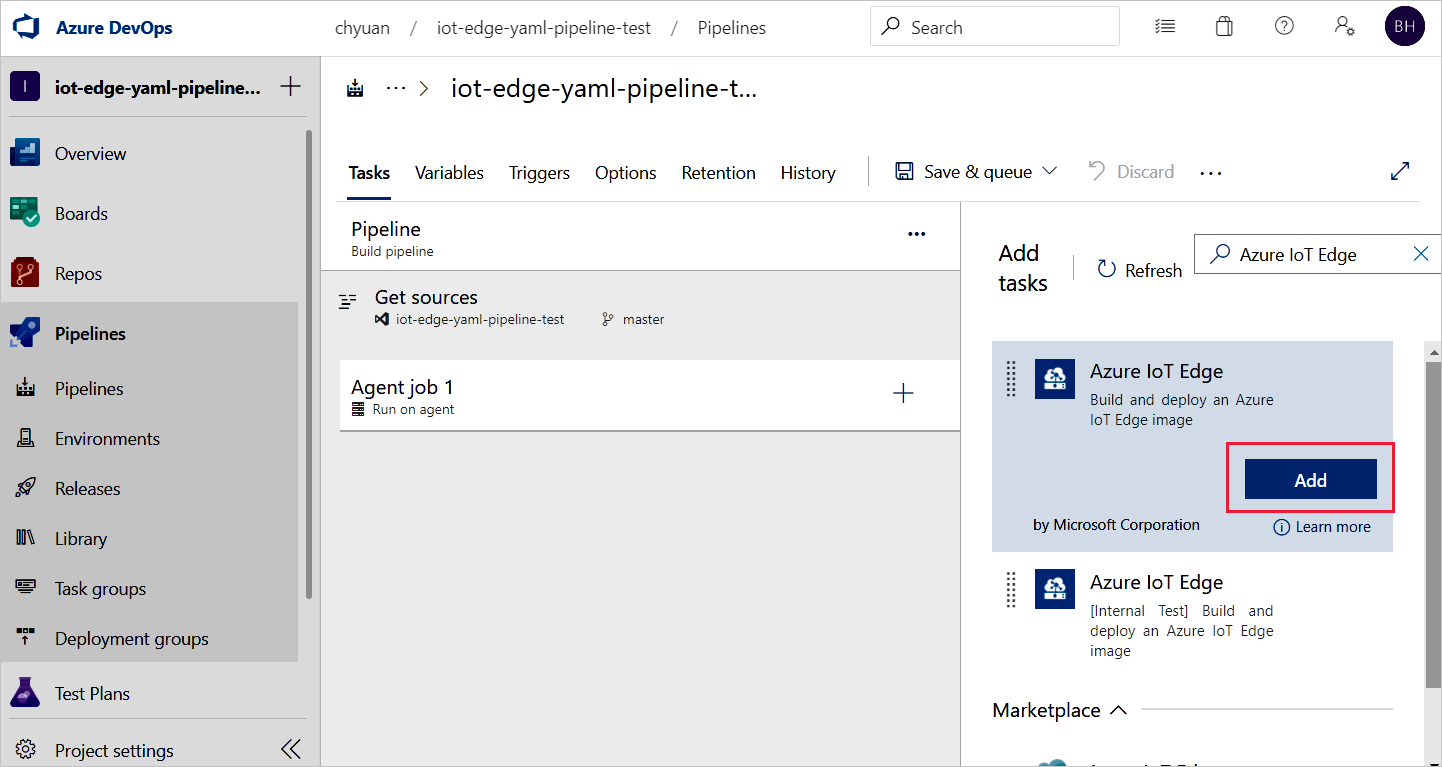The image size is (1442, 767).
Task: Open user settings icon in header
Action: click(x=1344, y=27)
